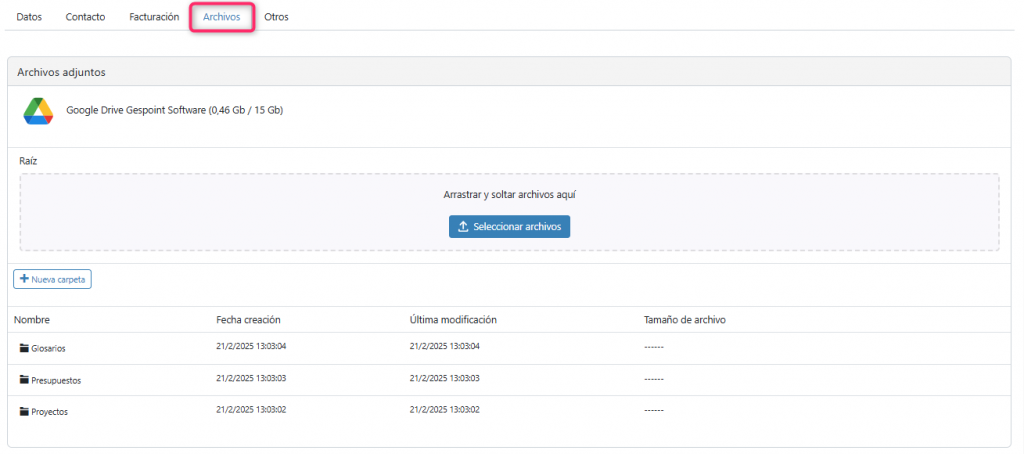Click the upload icon in Seleccionar archivos
The image size is (1024, 454).
[463, 227]
